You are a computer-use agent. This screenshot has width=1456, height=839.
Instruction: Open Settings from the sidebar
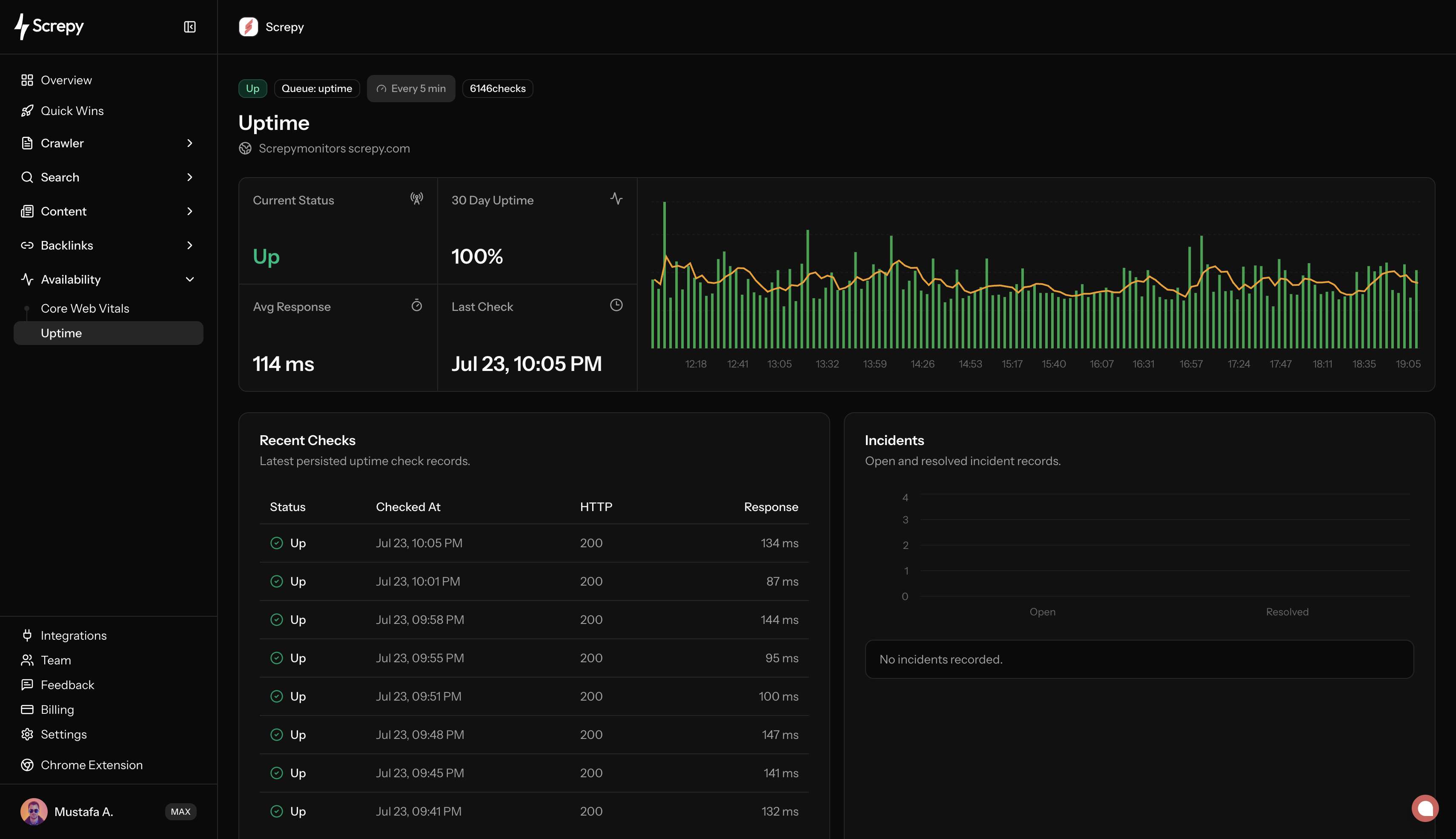63,734
